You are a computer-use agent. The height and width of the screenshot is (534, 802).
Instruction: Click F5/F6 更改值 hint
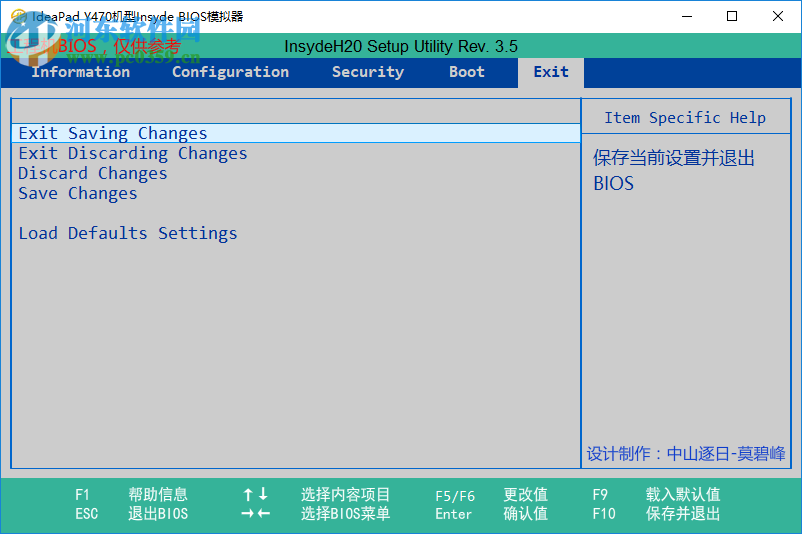(492, 495)
